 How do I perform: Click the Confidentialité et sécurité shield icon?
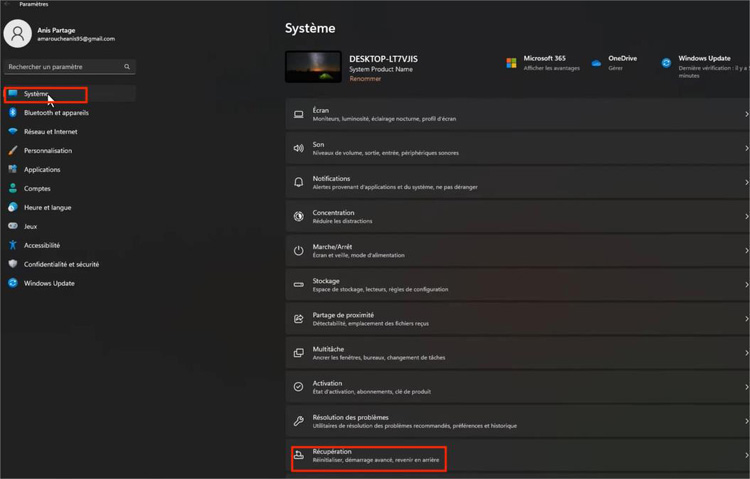[13, 264]
